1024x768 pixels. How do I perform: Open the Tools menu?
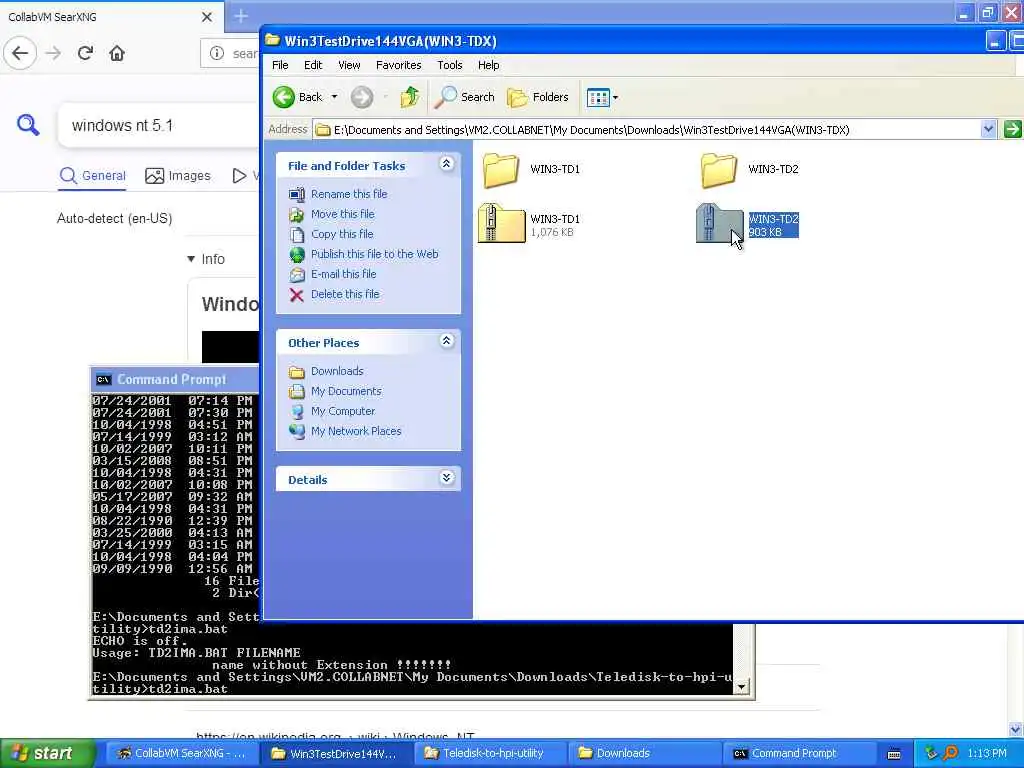coord(449,65)
